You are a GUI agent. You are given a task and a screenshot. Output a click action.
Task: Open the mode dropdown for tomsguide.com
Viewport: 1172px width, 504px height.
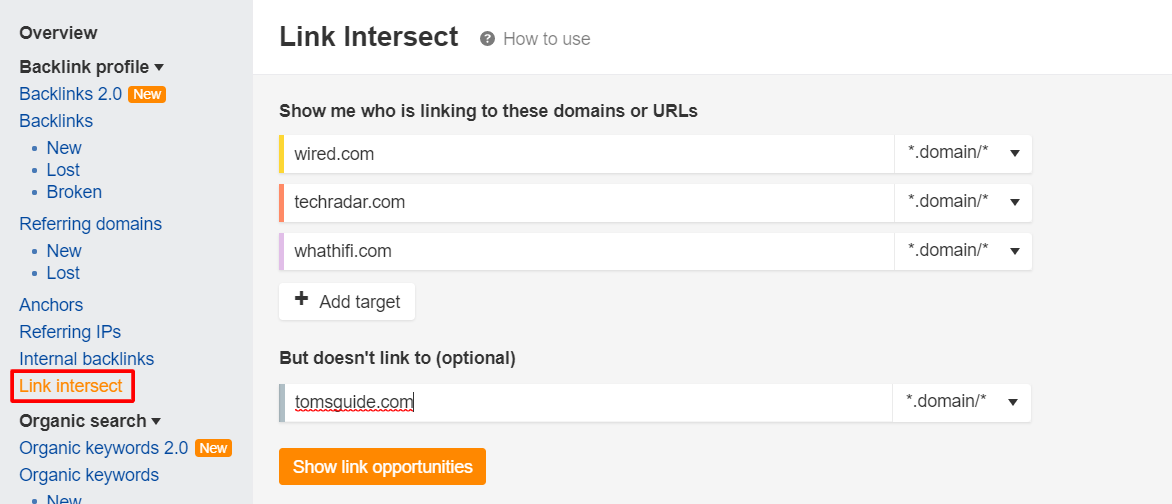tap(961, 402)
